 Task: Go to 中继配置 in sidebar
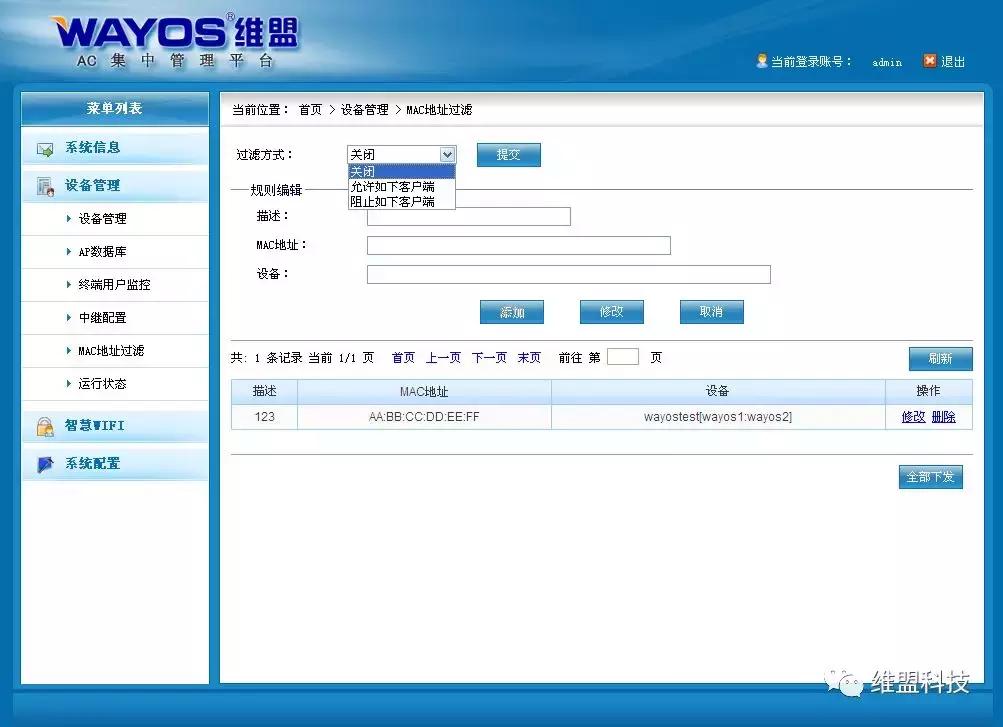click(x=102, y=318)
